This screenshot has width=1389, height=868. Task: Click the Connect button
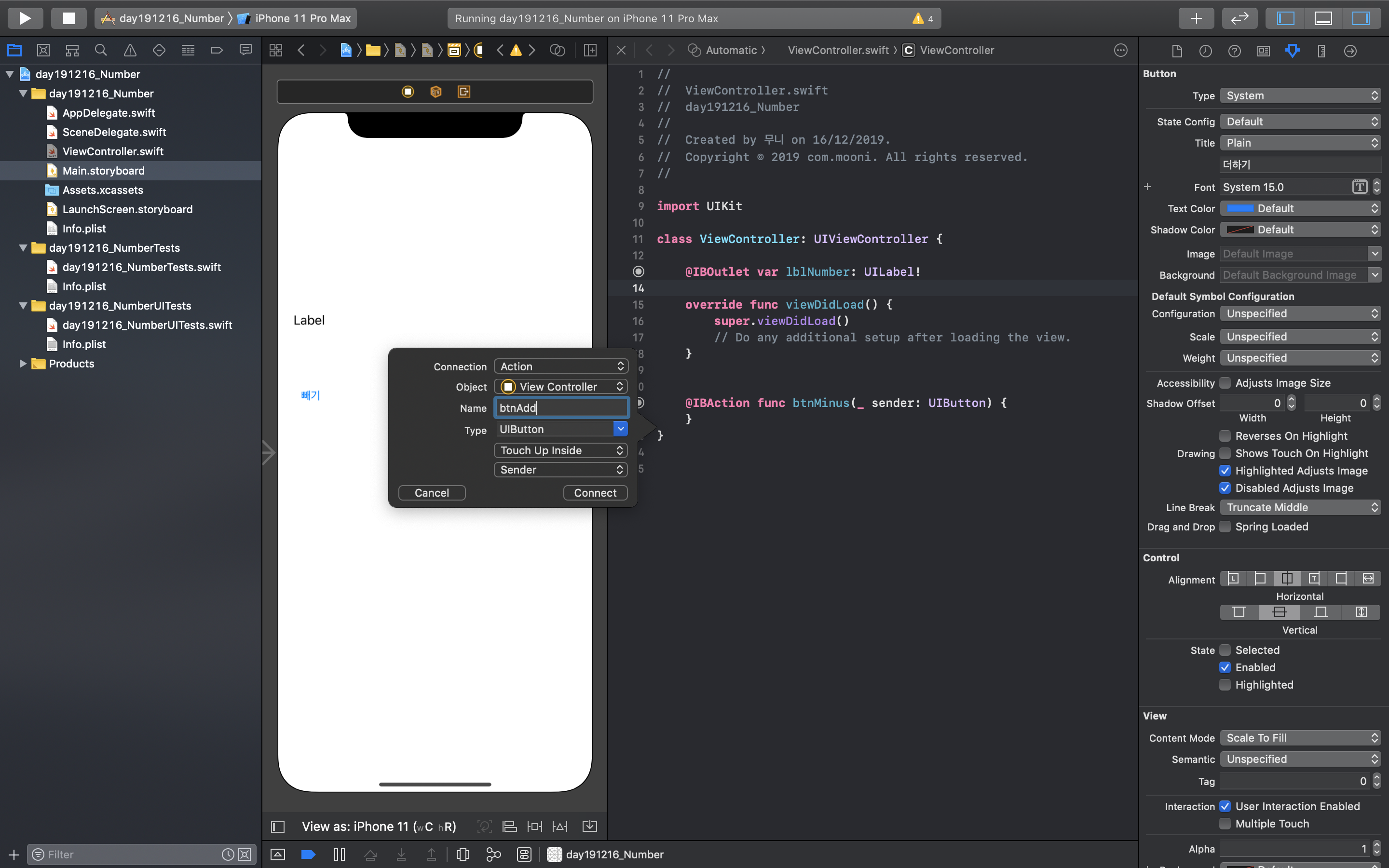595,492
